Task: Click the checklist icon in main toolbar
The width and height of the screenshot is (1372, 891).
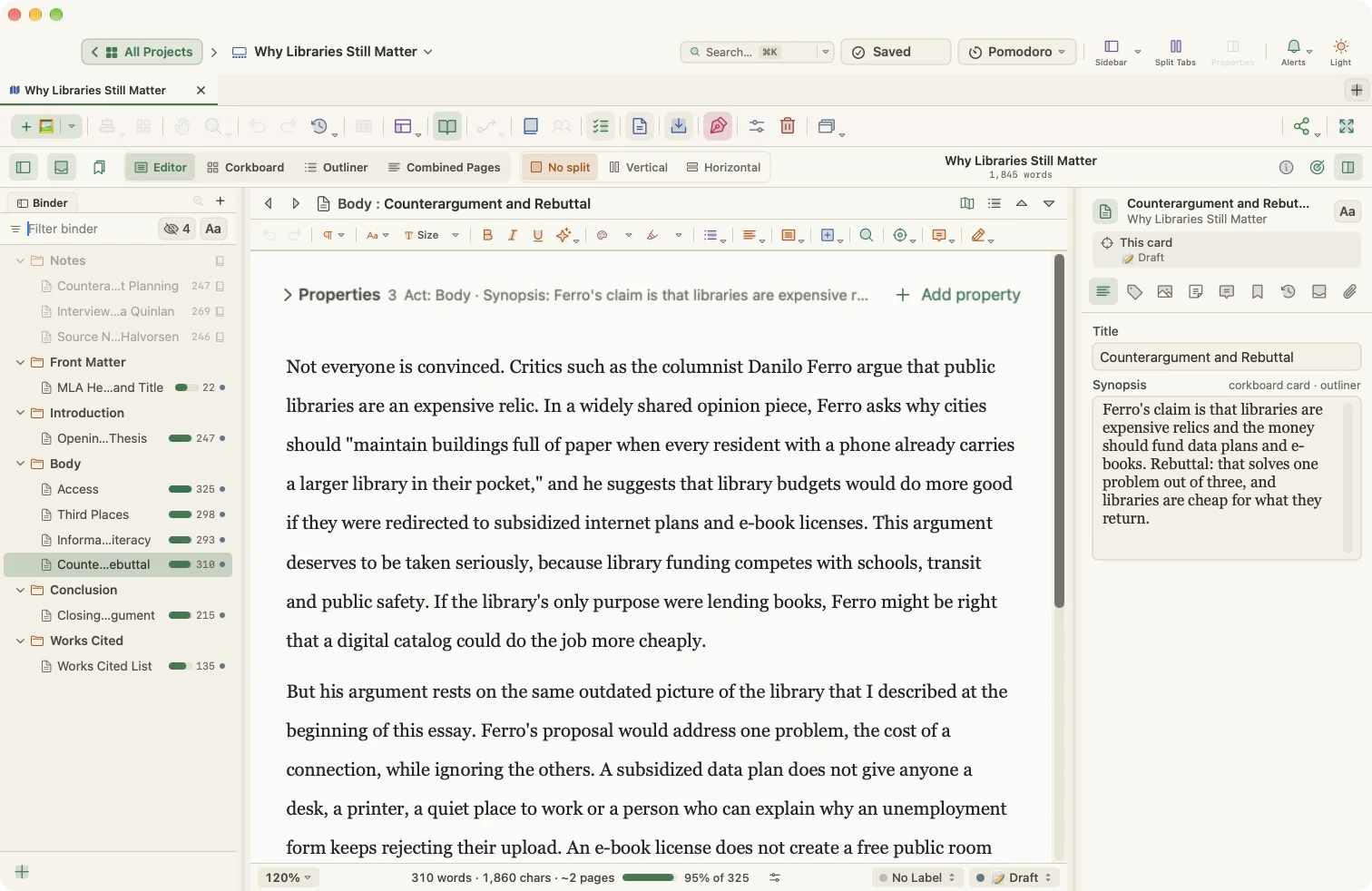Action: (x=601, y=126)
